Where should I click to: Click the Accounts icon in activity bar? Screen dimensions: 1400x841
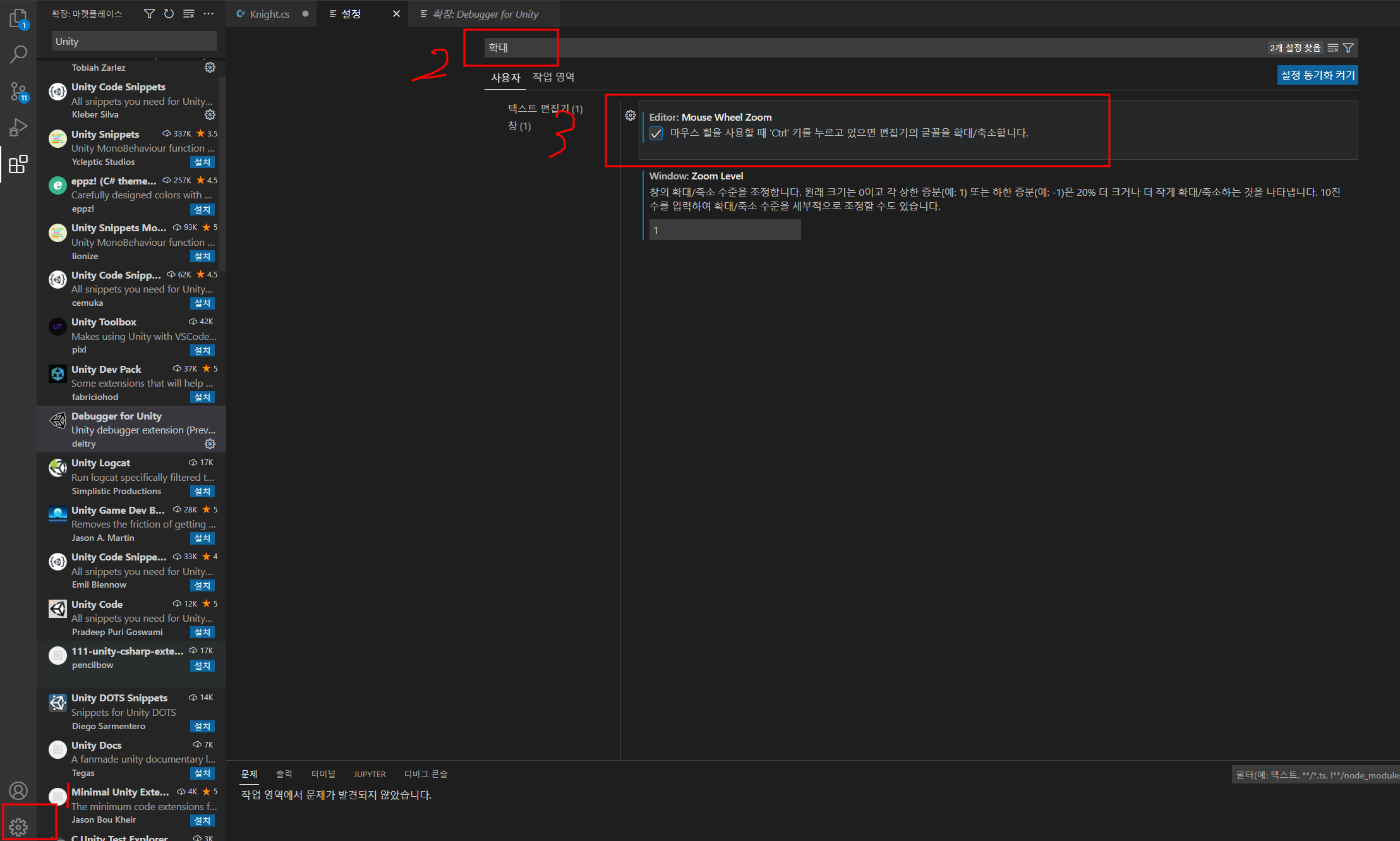pos(18,790)
